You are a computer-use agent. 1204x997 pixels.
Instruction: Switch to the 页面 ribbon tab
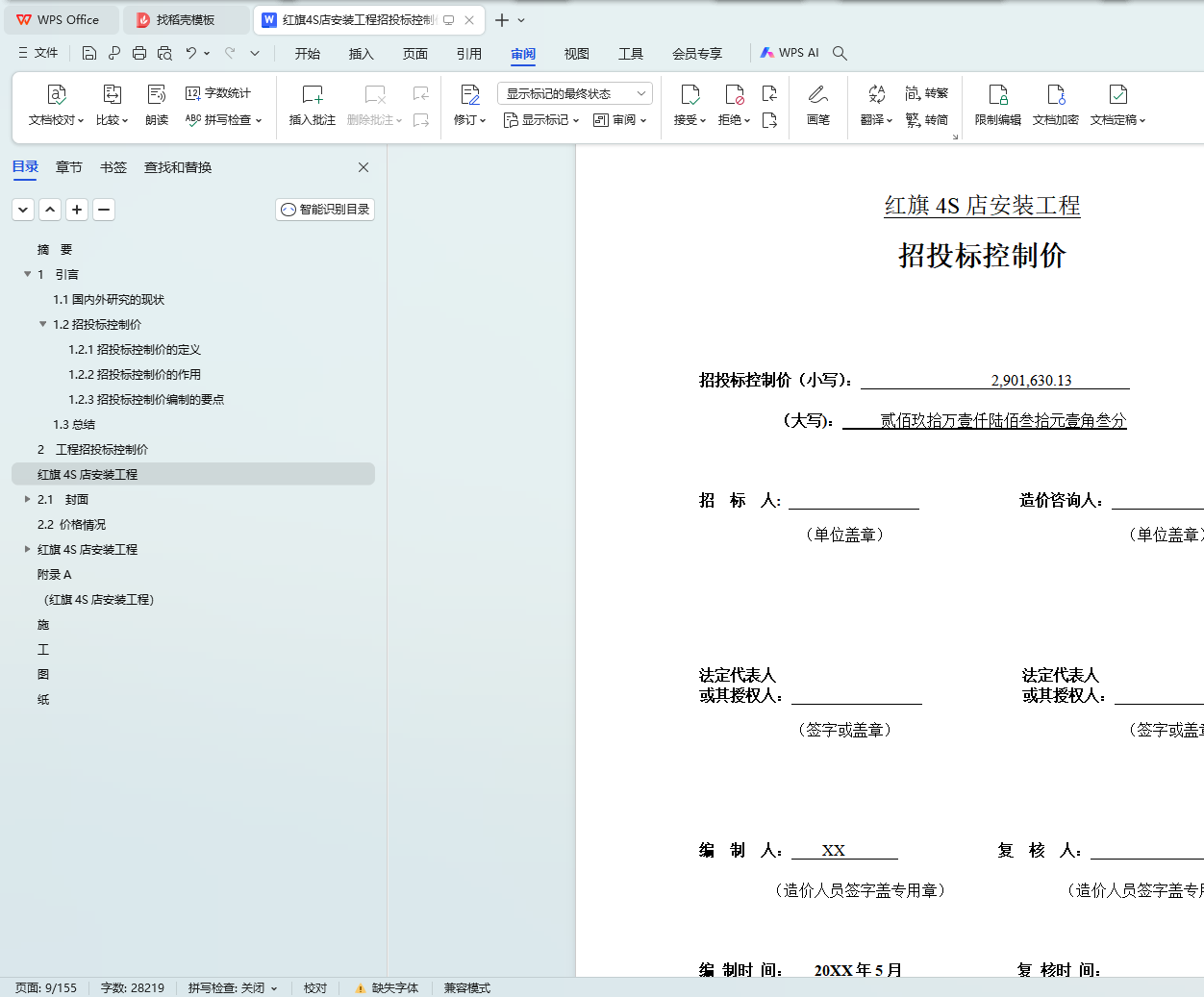(415, 54)
